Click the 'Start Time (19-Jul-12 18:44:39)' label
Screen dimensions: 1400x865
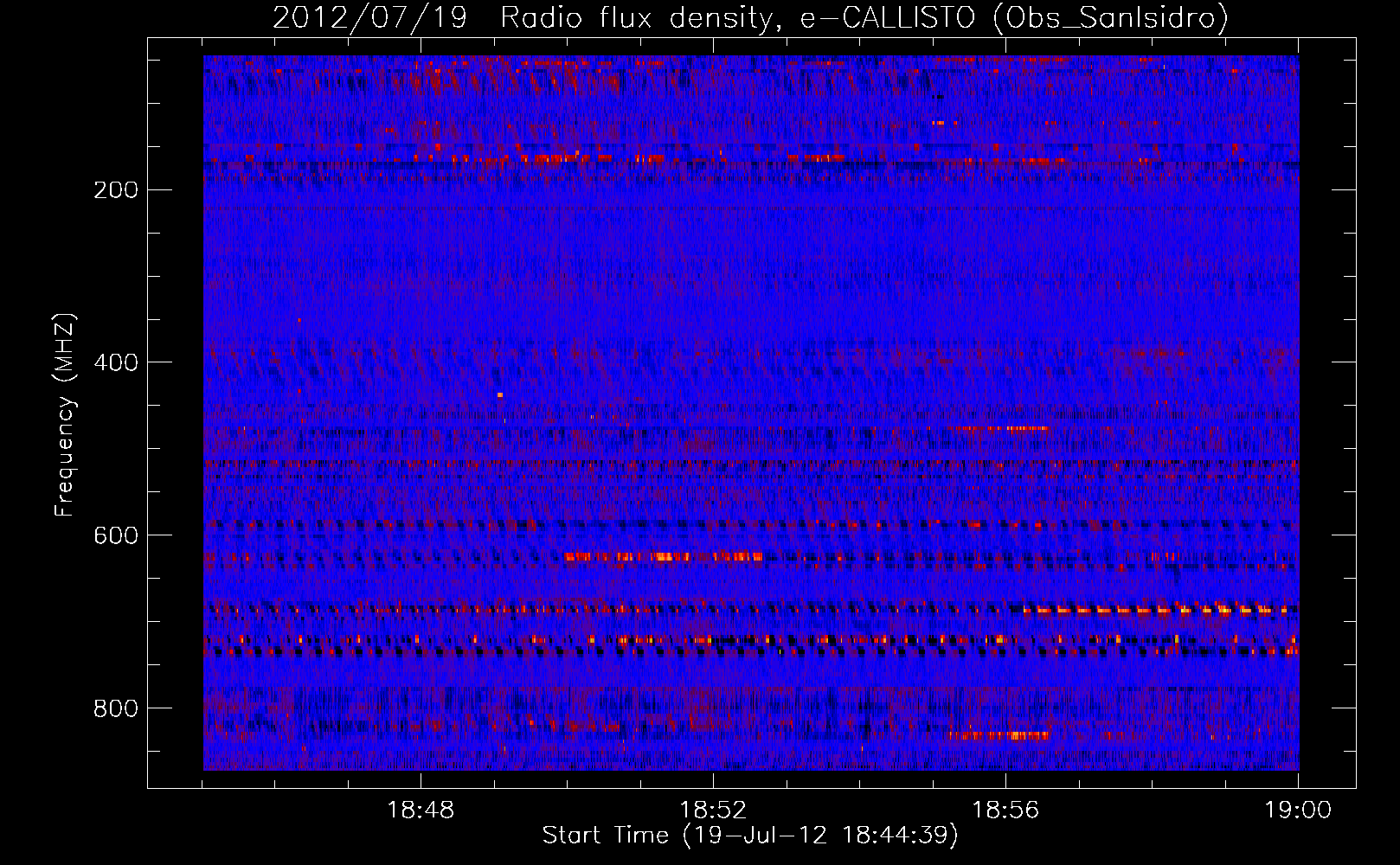click(x=750, y=836)
